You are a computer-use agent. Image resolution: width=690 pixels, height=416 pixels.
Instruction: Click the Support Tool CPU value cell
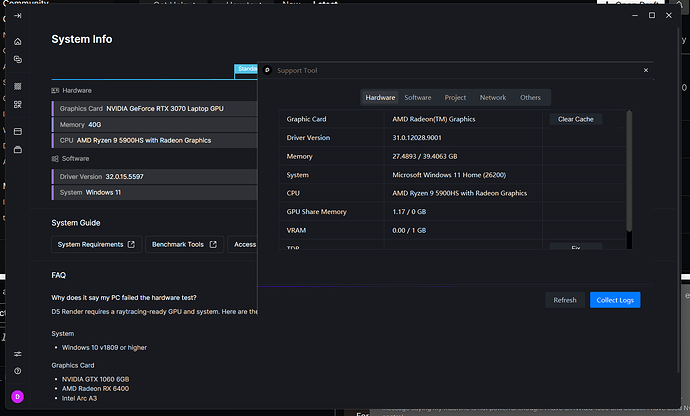[463, 193]
